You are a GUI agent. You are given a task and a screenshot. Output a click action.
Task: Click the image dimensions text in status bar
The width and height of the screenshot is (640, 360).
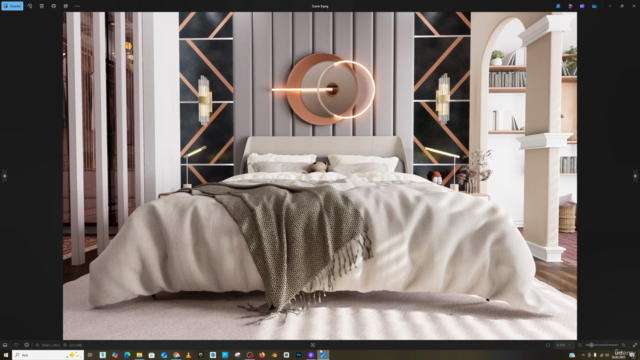point(51,345)
